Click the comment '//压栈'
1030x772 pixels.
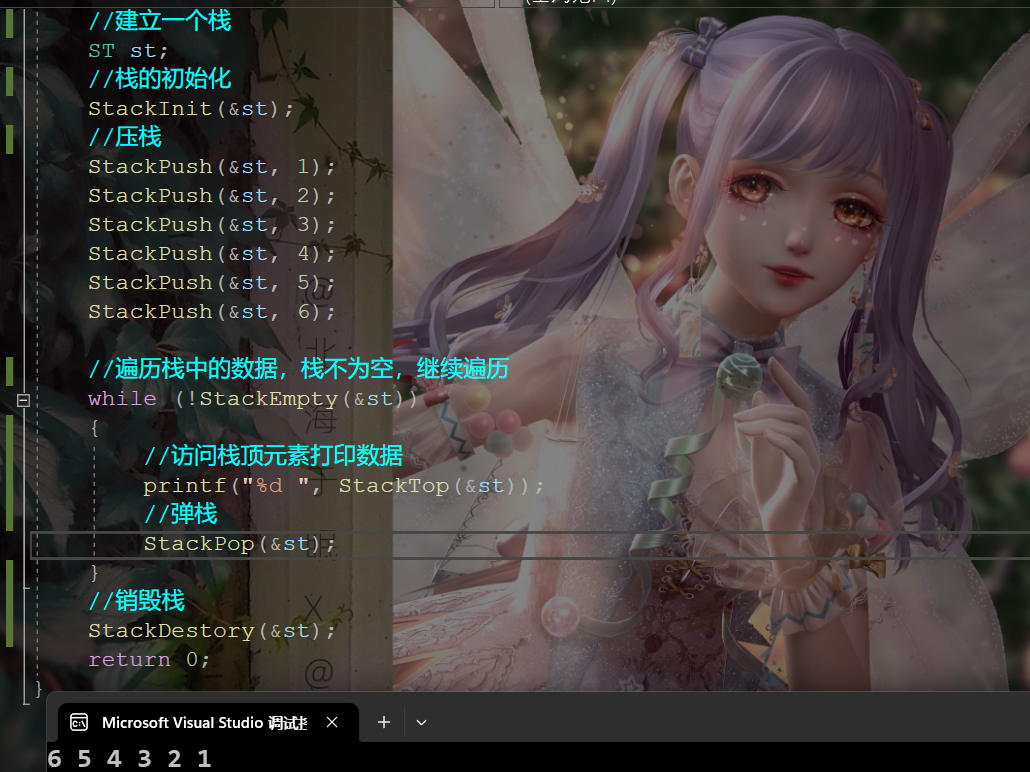point(125,137)
